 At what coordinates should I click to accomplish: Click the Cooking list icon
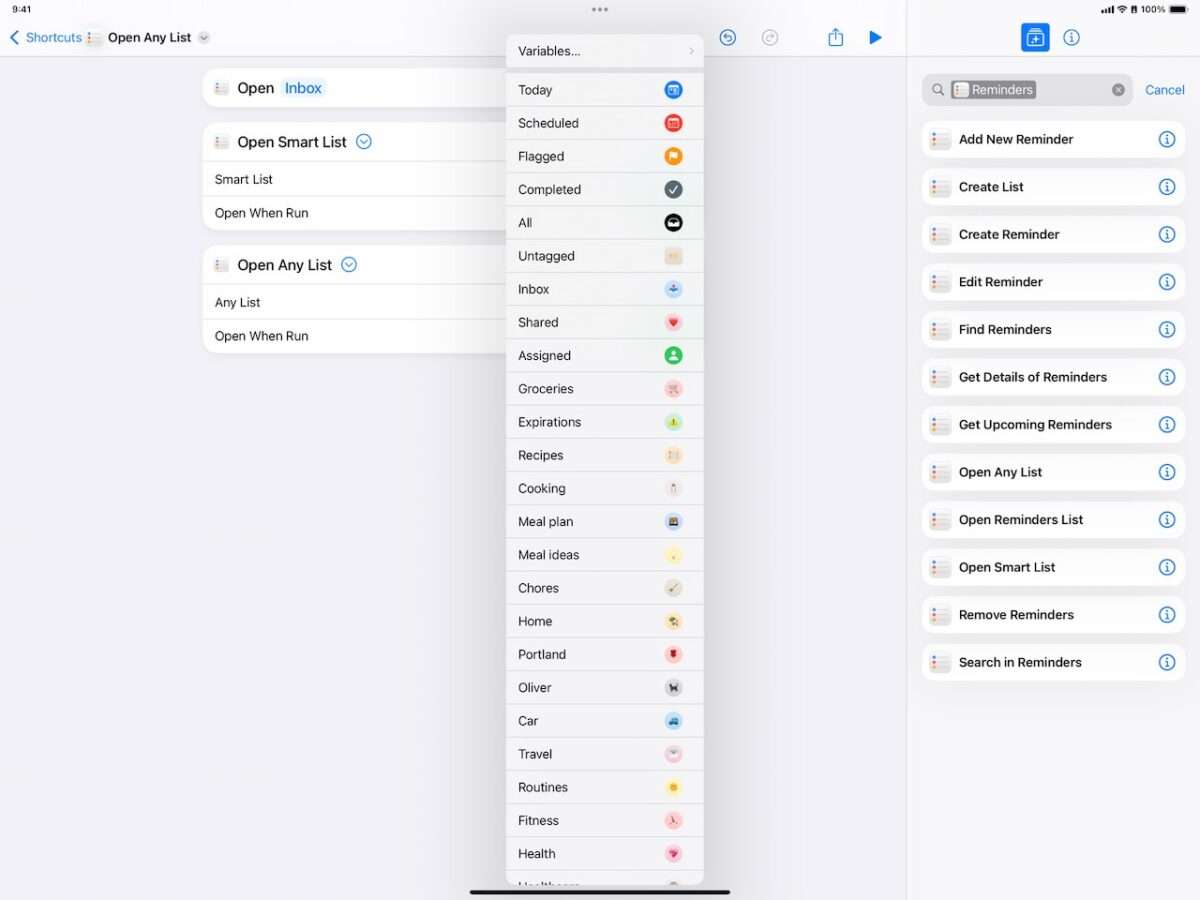tap(674, 488)
